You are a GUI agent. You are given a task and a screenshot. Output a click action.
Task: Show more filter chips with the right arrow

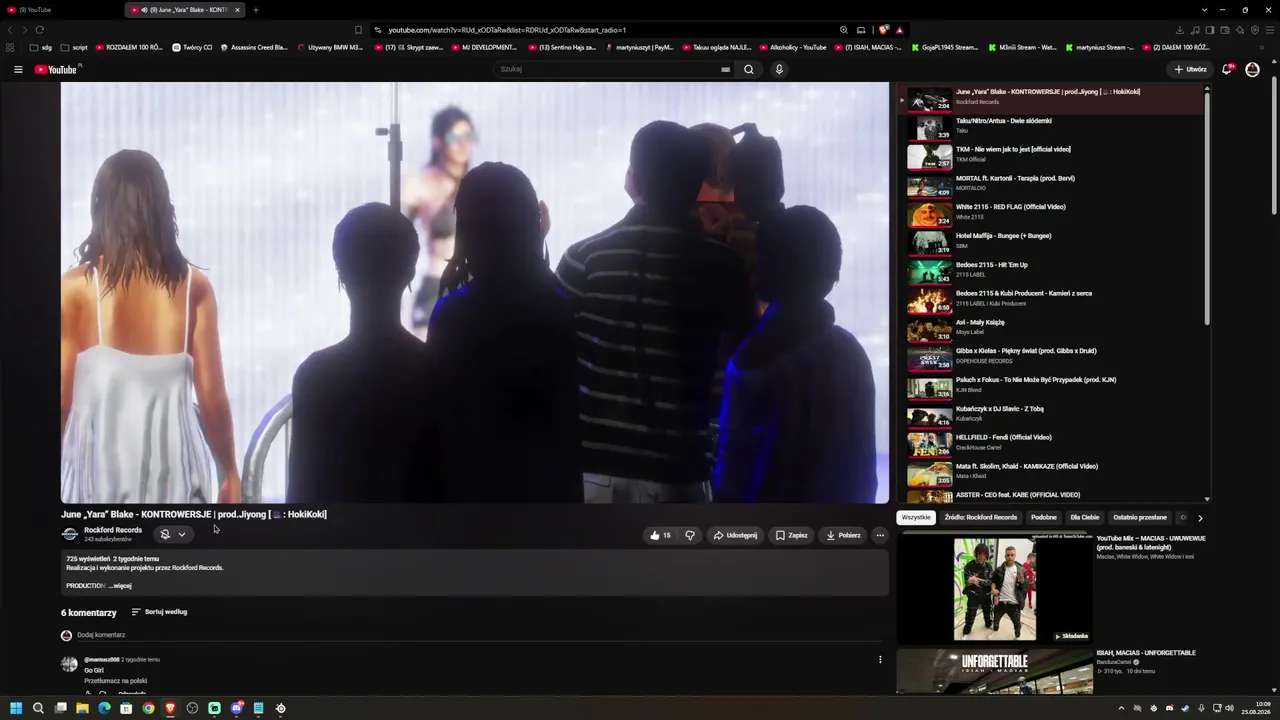[1200, 518]
